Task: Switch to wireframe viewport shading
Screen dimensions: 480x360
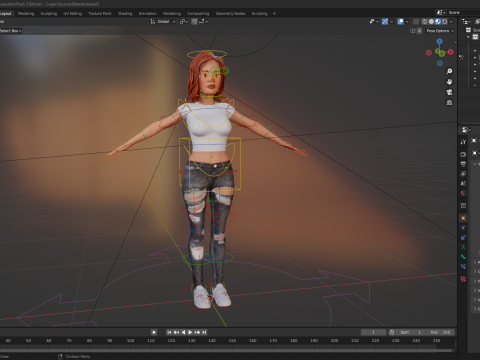Action: coord(425,22)
